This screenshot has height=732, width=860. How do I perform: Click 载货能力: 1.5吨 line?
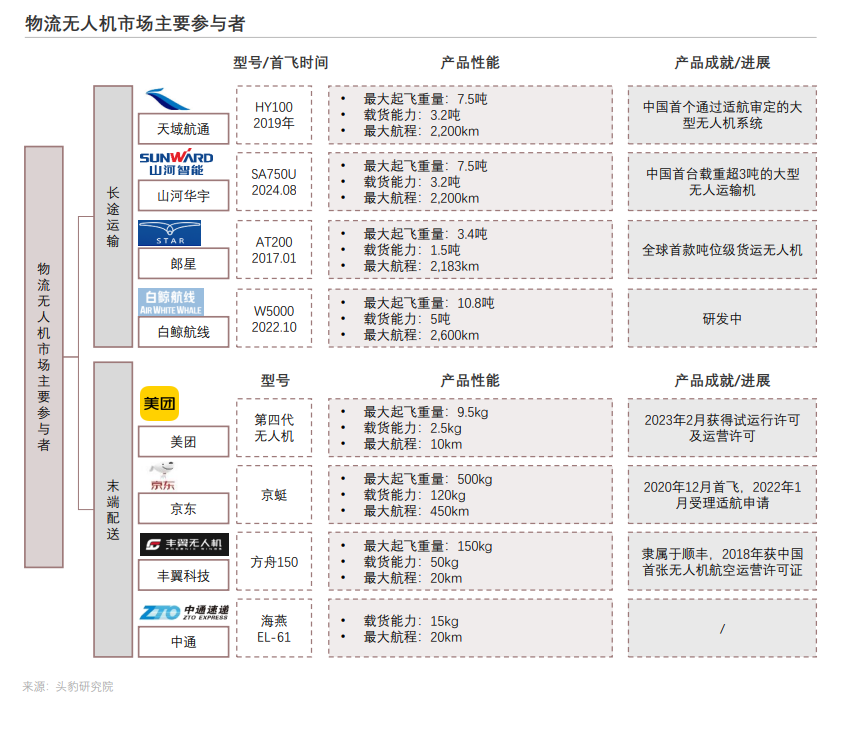[412, 250]
